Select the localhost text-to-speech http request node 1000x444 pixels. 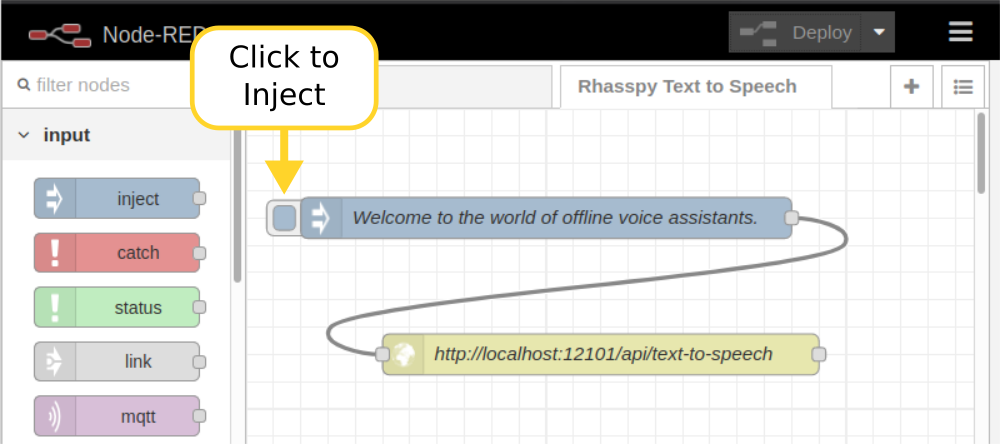(x=601, y=354)
